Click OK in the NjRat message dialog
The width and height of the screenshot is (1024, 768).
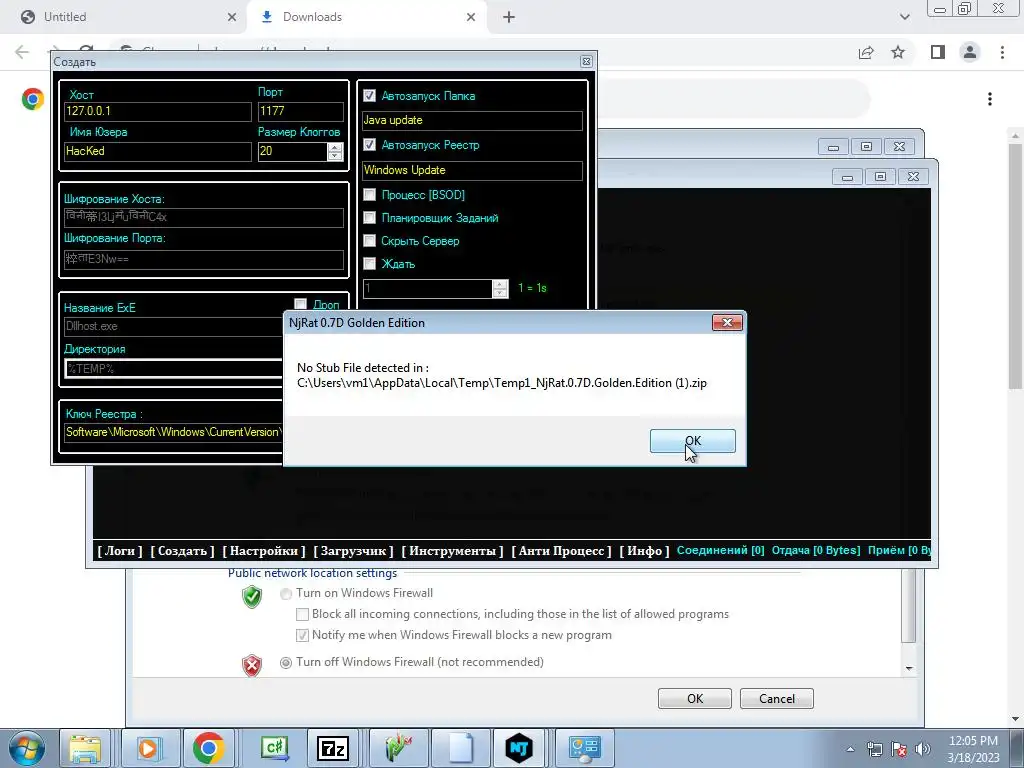click(692, 441)
